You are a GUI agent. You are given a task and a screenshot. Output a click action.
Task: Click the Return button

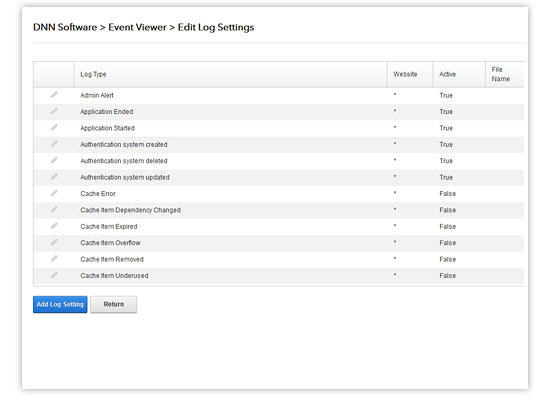click(114, 304)
